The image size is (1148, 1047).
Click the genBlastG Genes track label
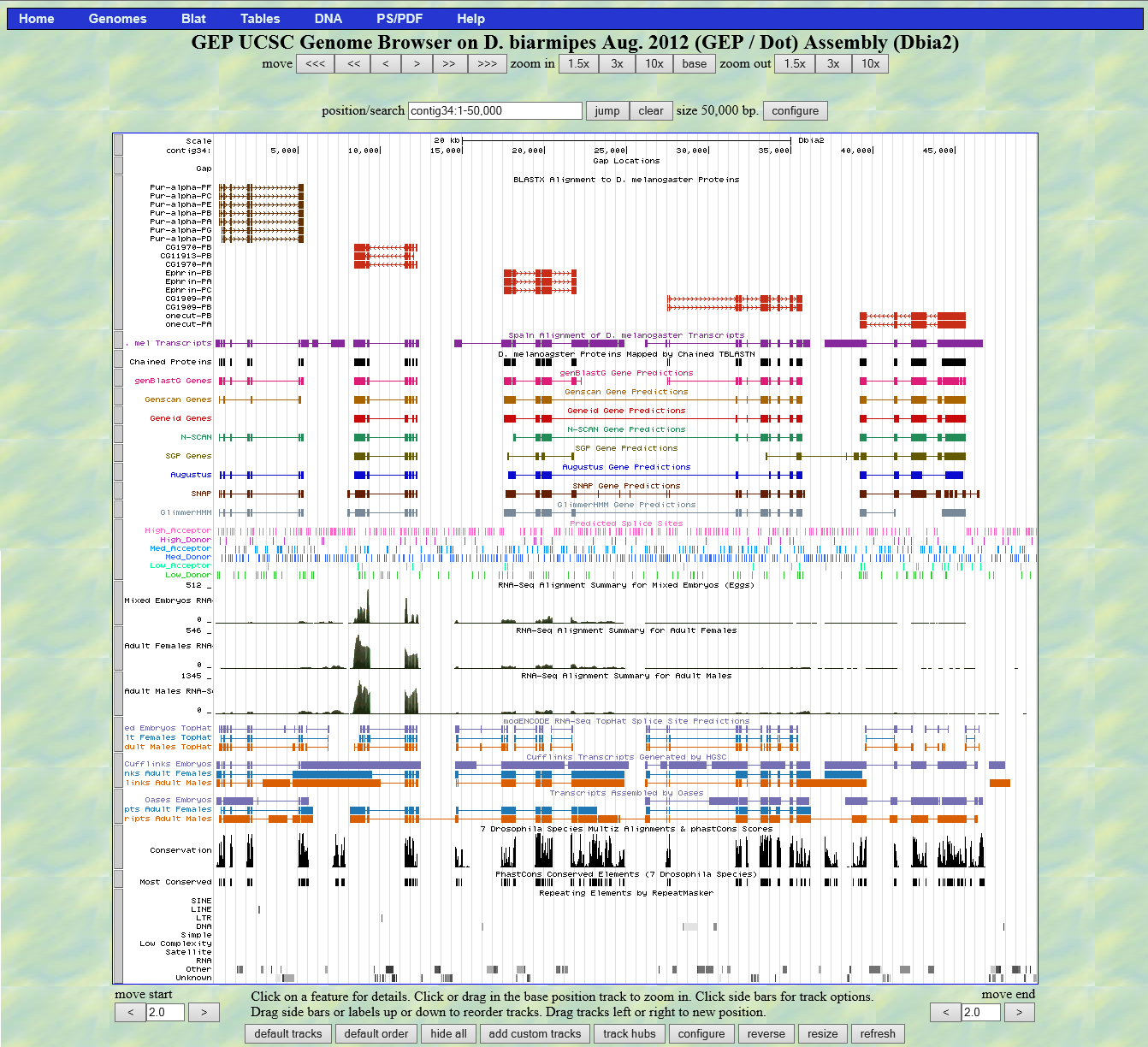(173, 381)
